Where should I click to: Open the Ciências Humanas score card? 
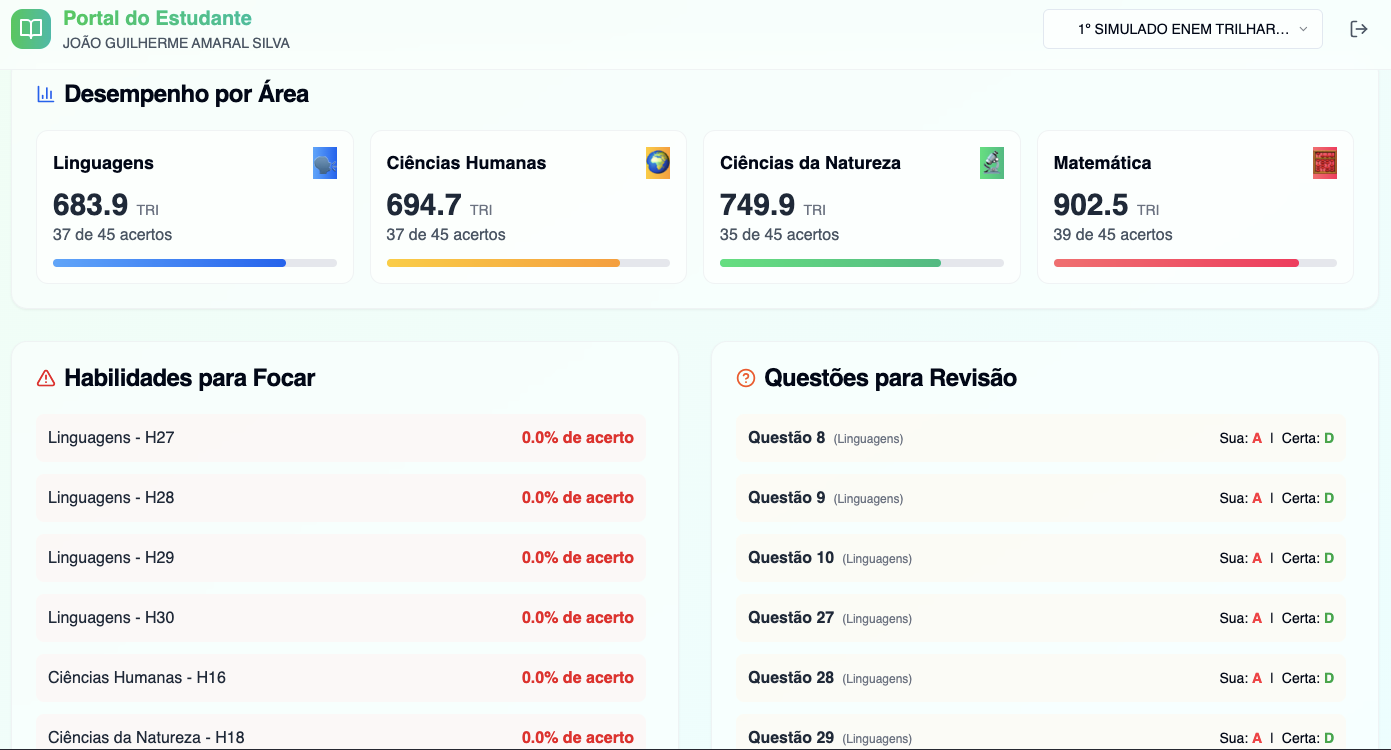click(x=528, y=207)
